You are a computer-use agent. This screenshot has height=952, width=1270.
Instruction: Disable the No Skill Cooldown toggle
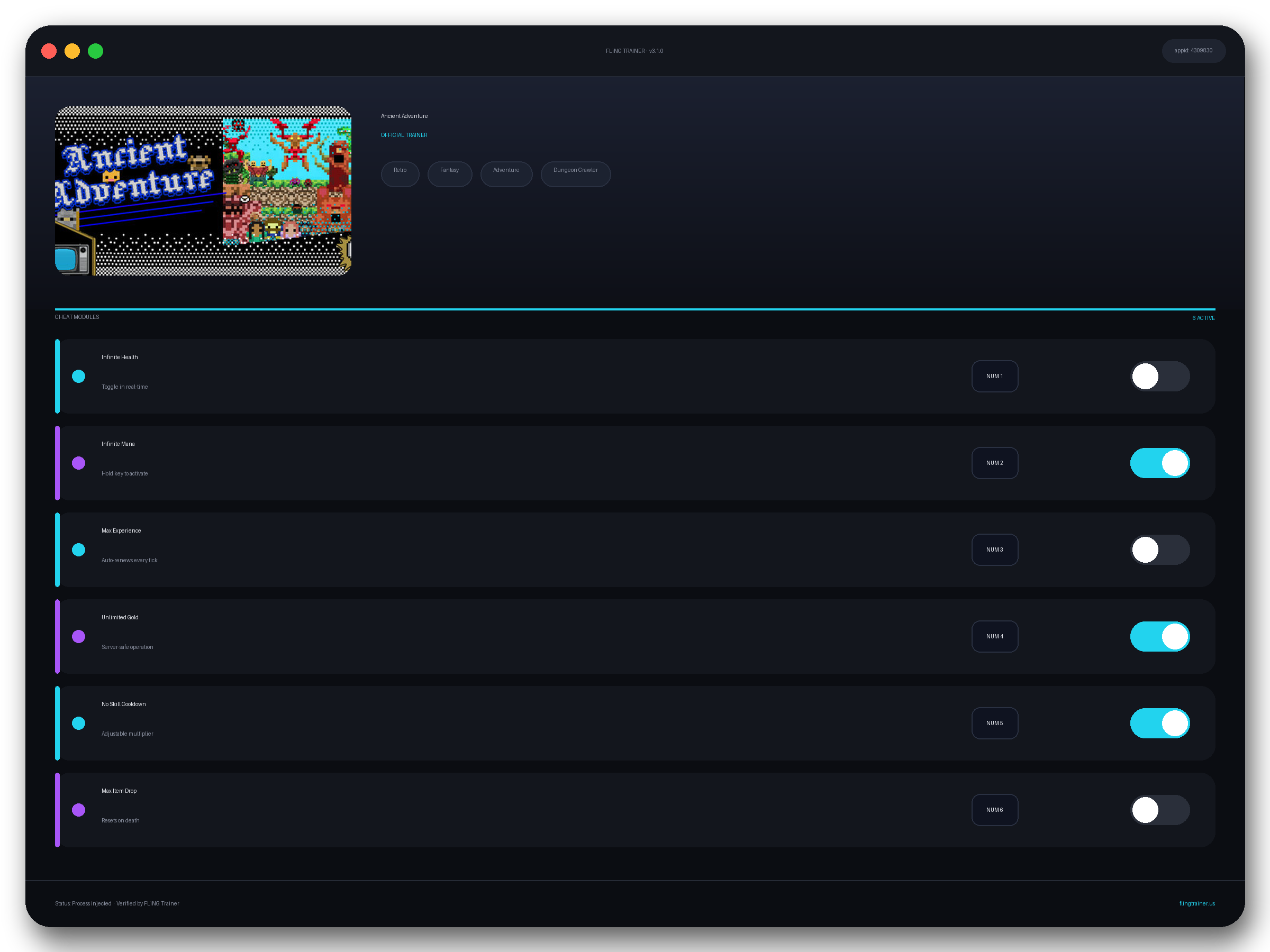(1160, 723)
